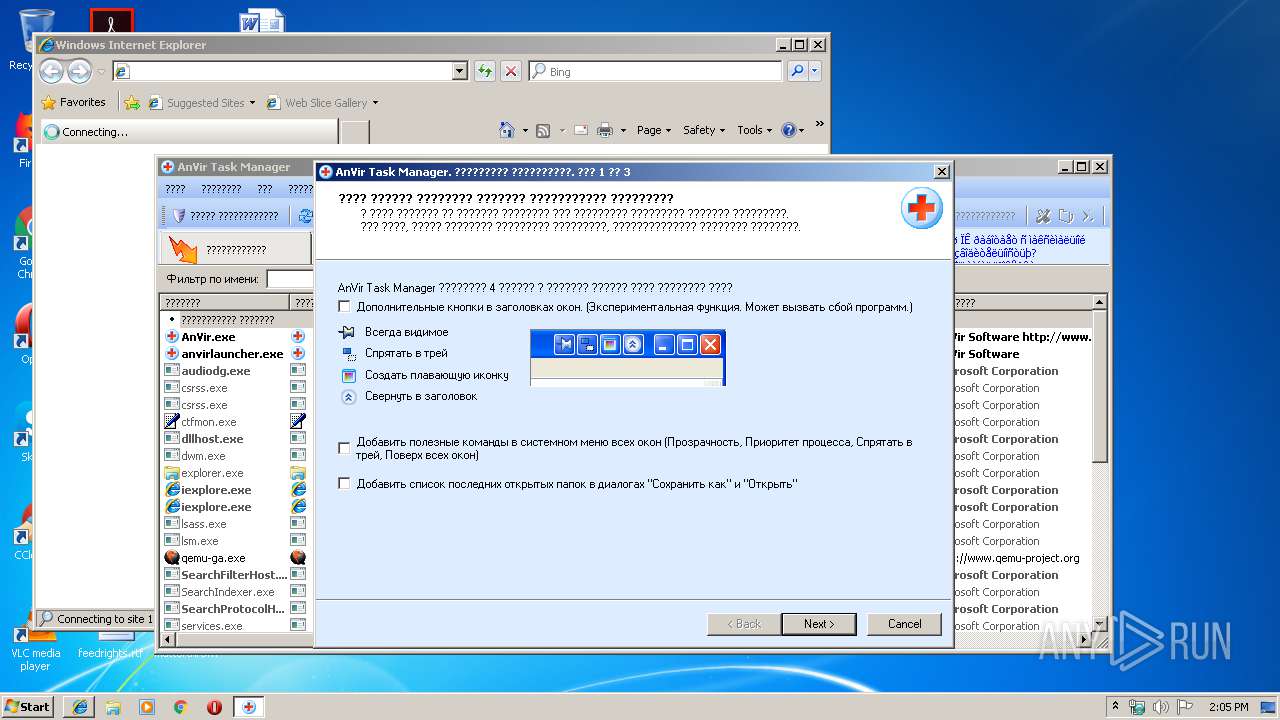Image resolution: width=1280 pixels, height=720 pixels.
Task: Click the copy icon in AnVir toolbar
Action: coord(1066,215)
